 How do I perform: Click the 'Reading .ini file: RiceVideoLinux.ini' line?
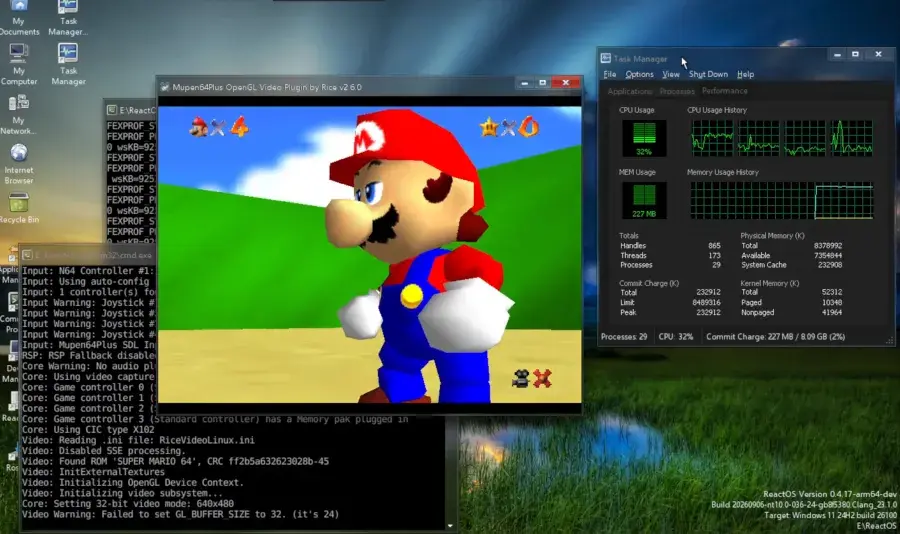(x=138, y=440)
